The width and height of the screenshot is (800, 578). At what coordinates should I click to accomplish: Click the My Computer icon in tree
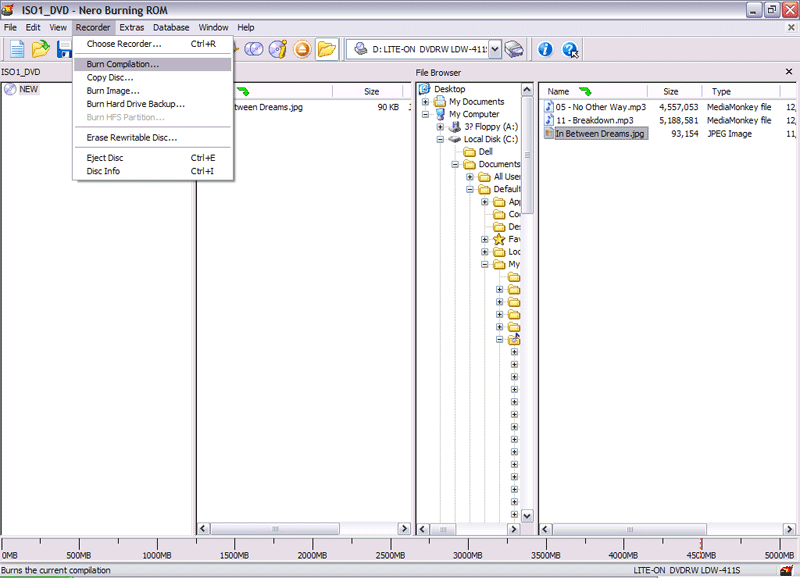coord(440,114)
